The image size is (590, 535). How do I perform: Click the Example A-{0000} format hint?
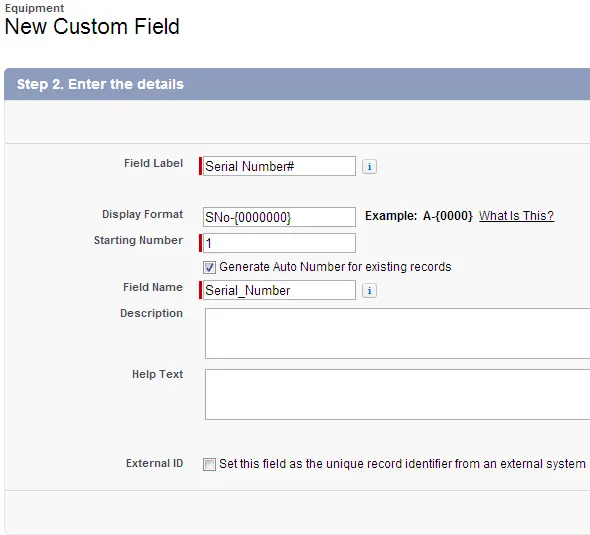418,216
